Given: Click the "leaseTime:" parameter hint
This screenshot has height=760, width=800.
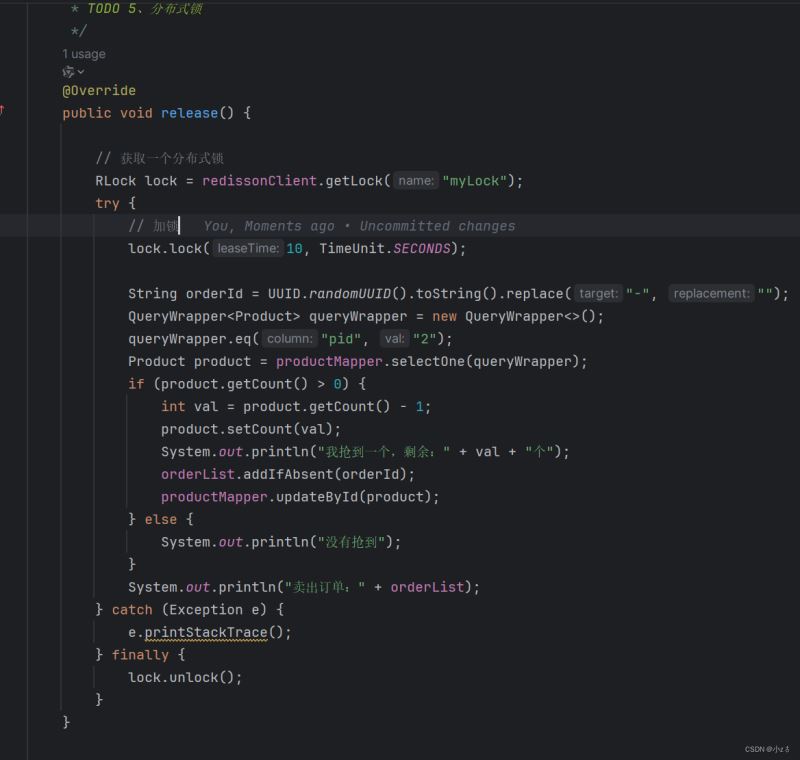Looking at the screenshot, I should click(x=248, y=248).
